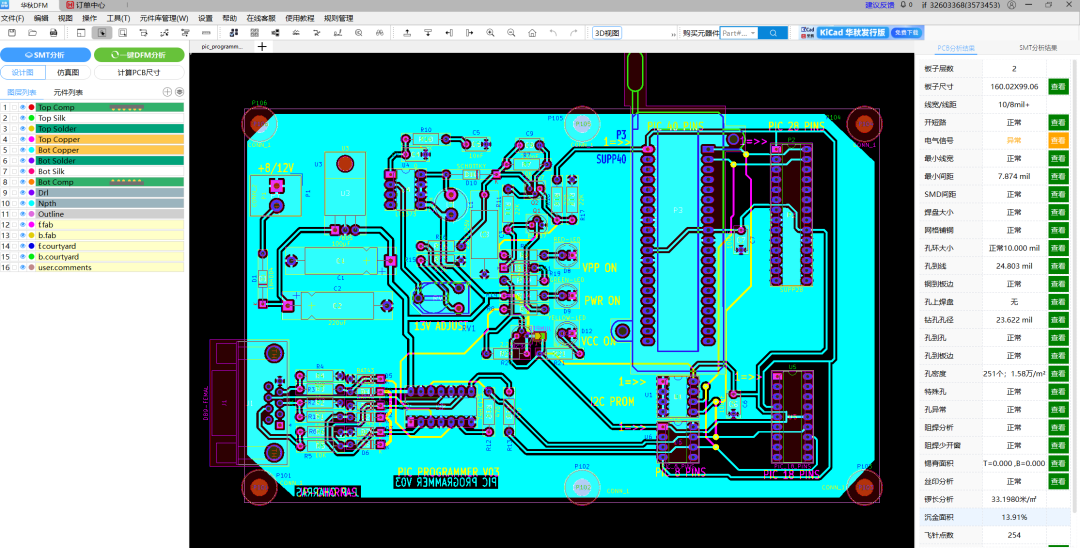Toggle visibility of Bot Copper layer

(23, 150)
